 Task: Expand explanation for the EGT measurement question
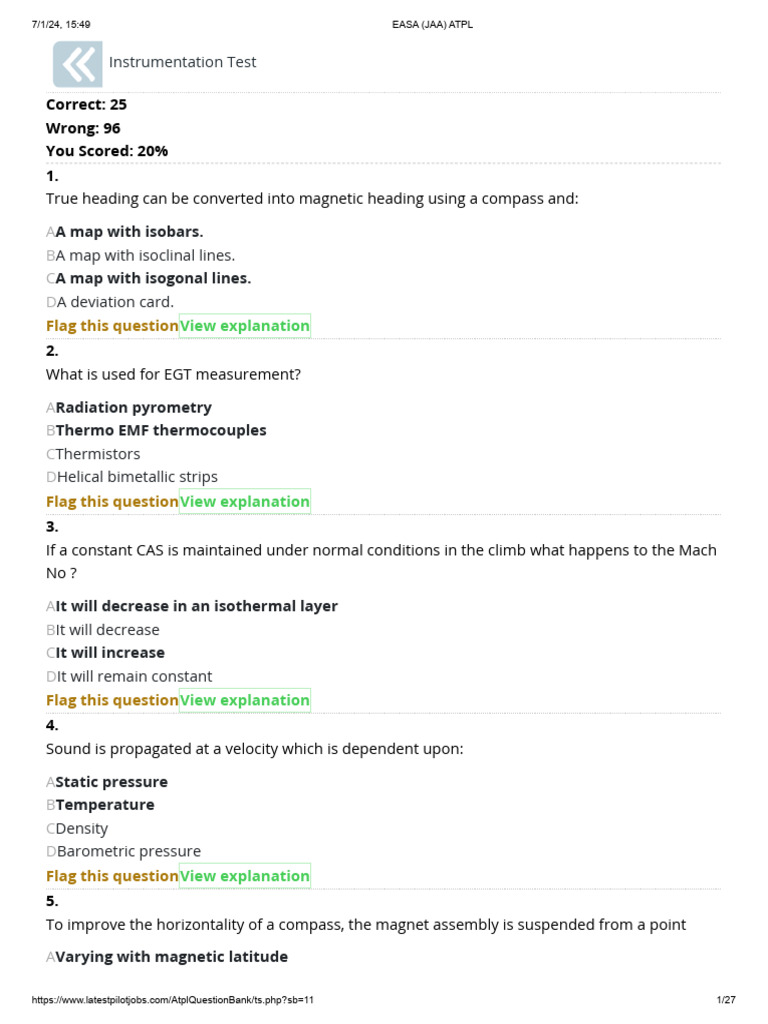[245, 502]
